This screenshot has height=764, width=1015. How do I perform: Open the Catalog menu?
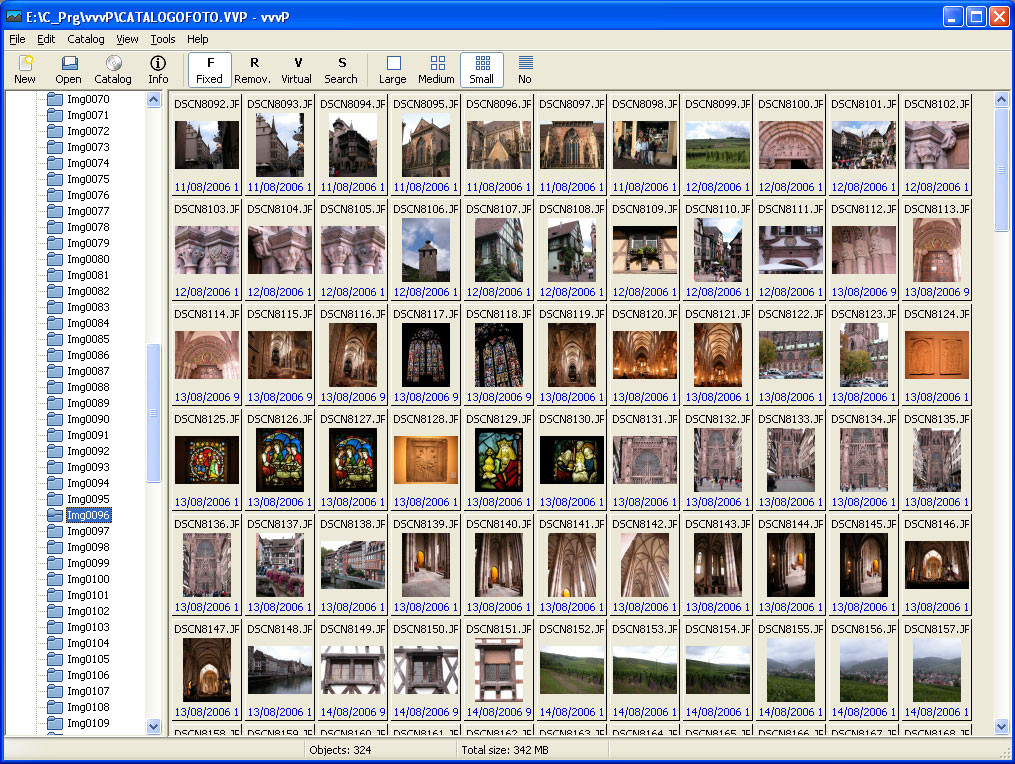(x=85, y=39)
